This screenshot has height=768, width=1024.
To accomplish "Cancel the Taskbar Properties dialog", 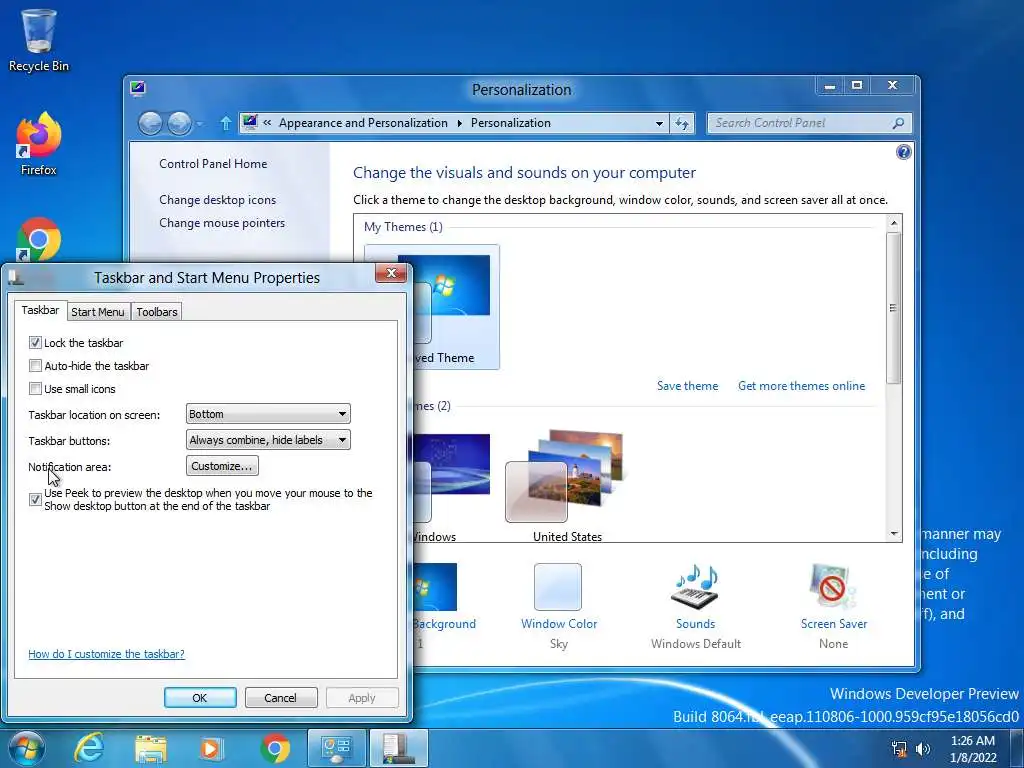I will tap(280, 697).
